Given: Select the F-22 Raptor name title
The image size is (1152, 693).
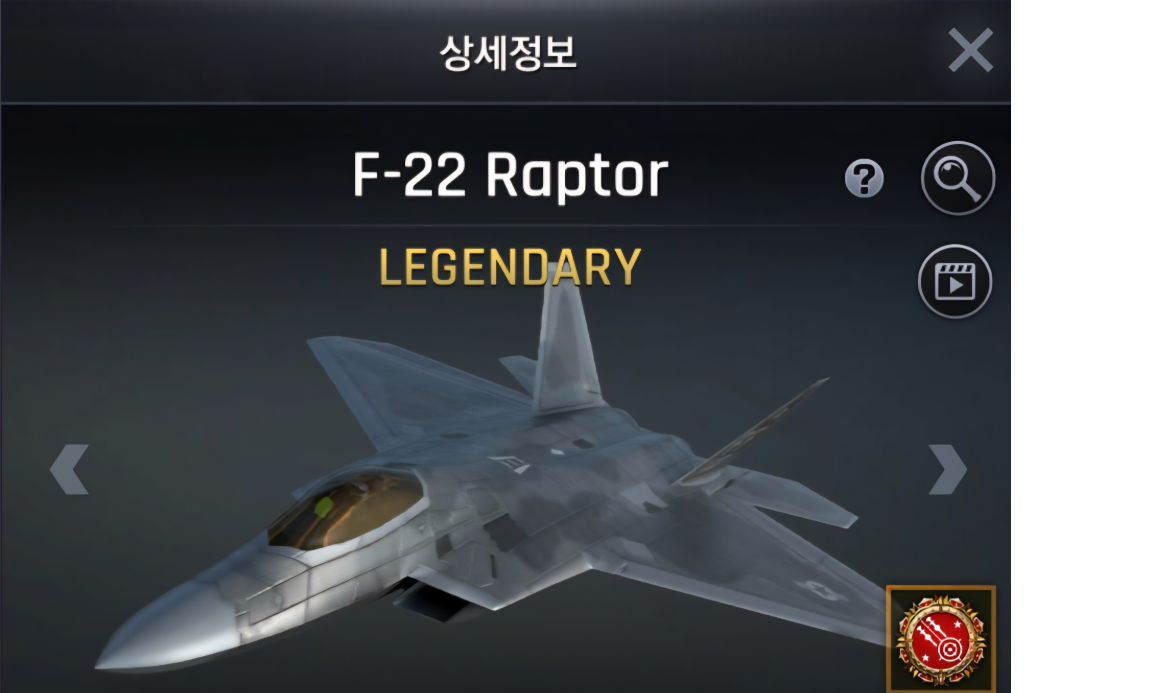Looking at the screenshot, I should pos(510,176).
